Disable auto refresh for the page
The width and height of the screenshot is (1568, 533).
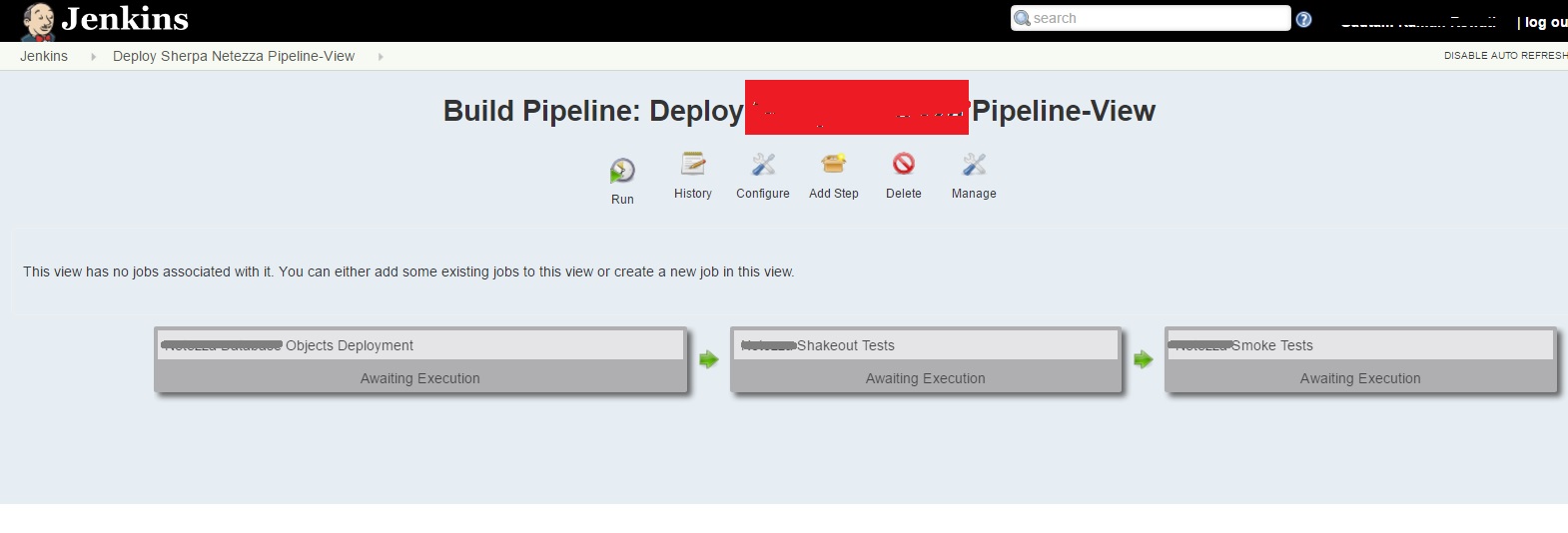pyautogui.click(x=1505, y=56)
